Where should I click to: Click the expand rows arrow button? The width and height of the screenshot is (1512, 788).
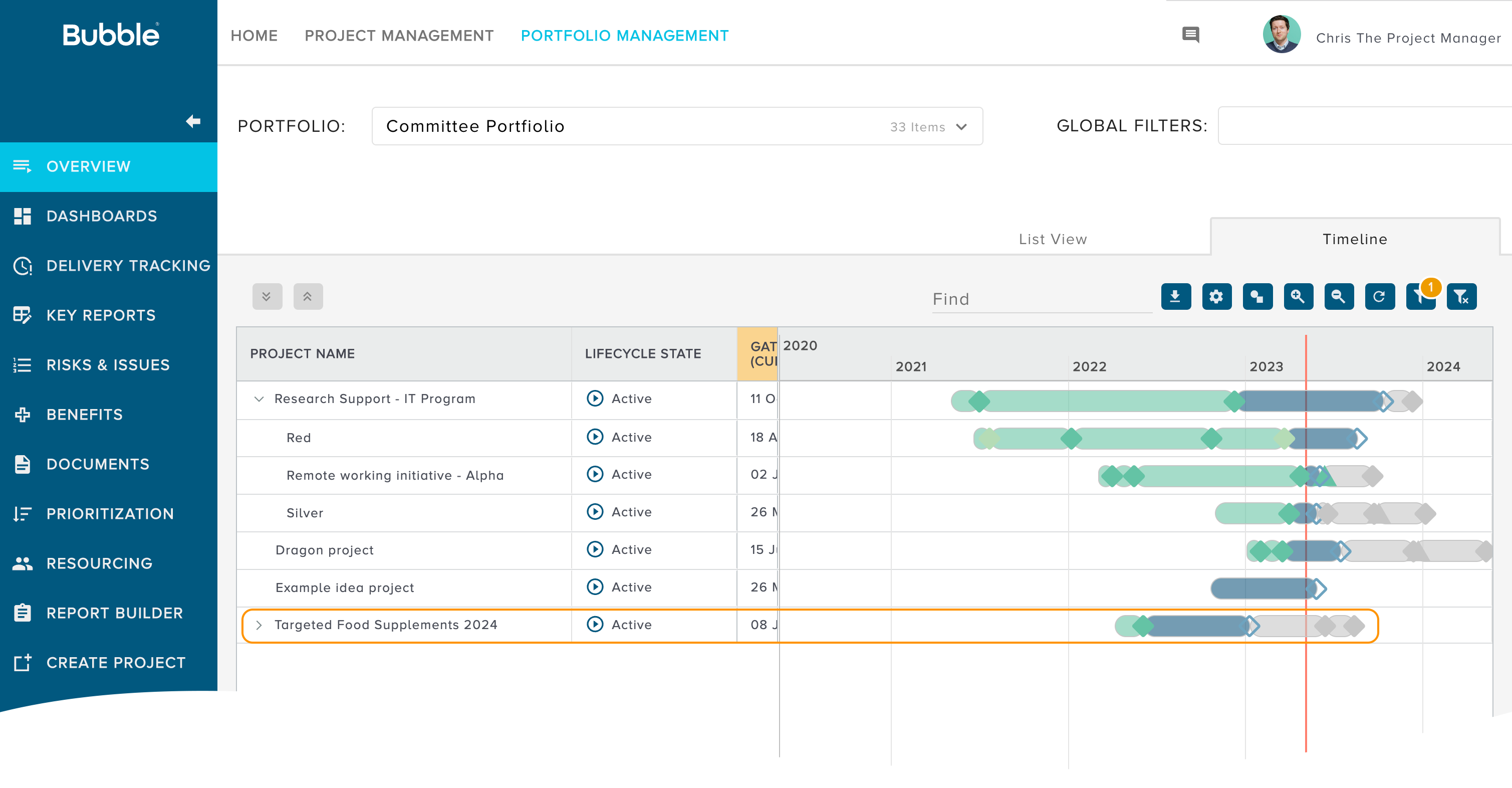point(266,296)
